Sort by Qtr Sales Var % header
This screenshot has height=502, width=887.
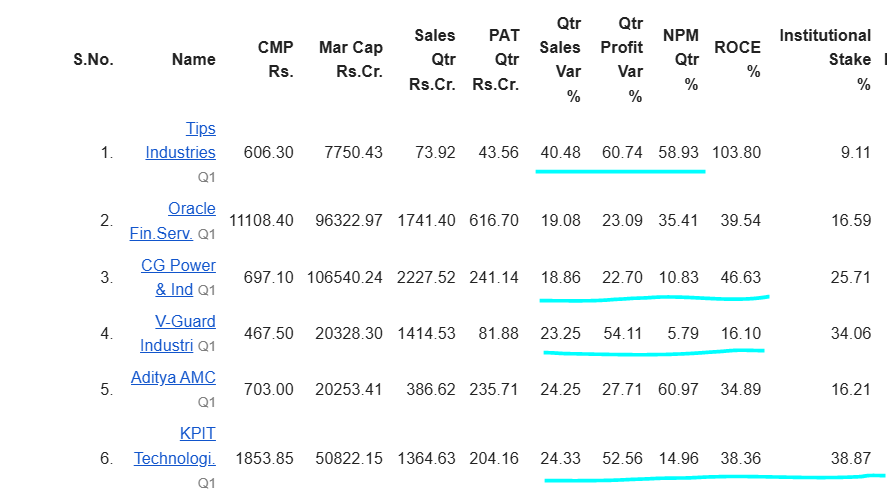tap(560, 59)
